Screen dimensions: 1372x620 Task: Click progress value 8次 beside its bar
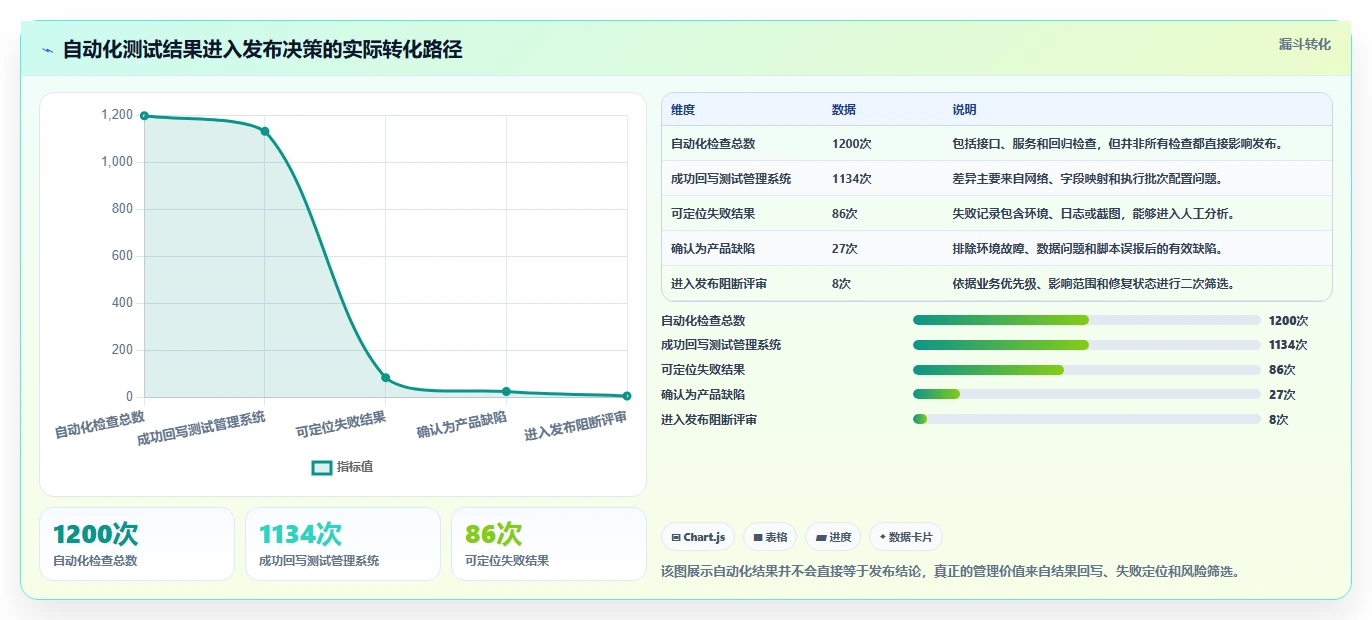1278,420
